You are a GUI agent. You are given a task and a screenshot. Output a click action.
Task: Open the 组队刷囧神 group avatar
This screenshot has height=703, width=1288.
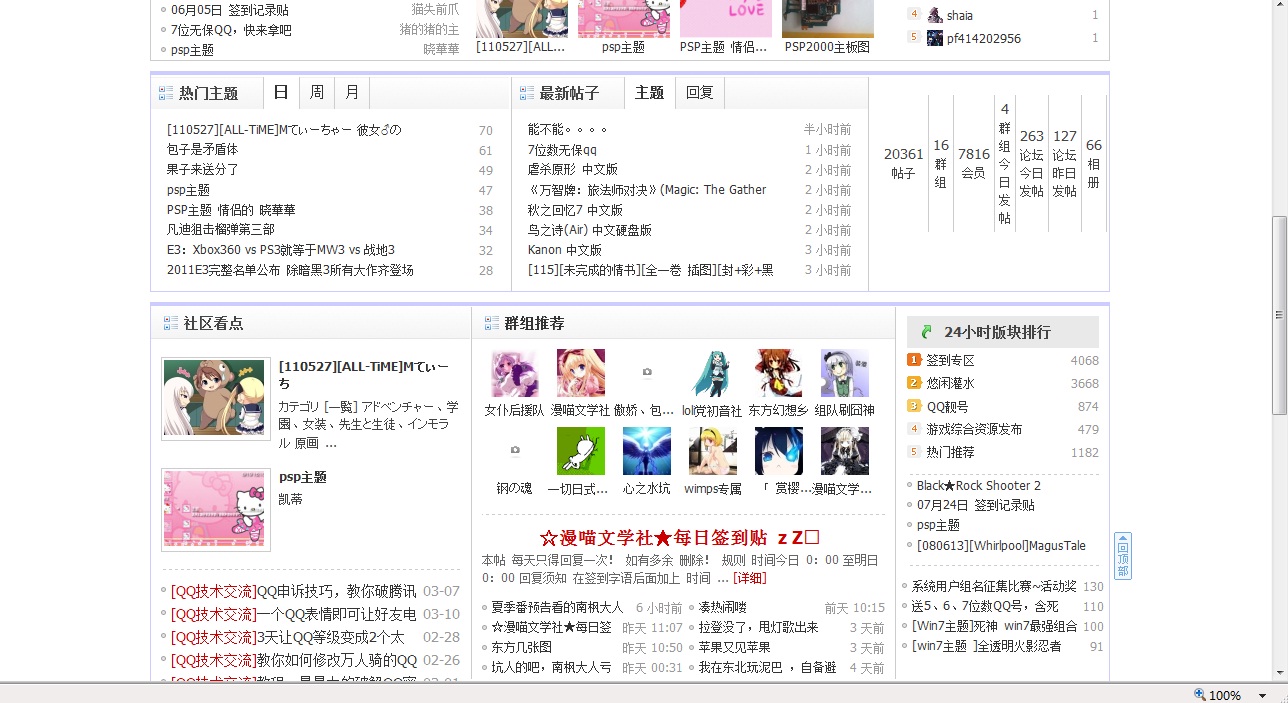(x=845, y=373)
